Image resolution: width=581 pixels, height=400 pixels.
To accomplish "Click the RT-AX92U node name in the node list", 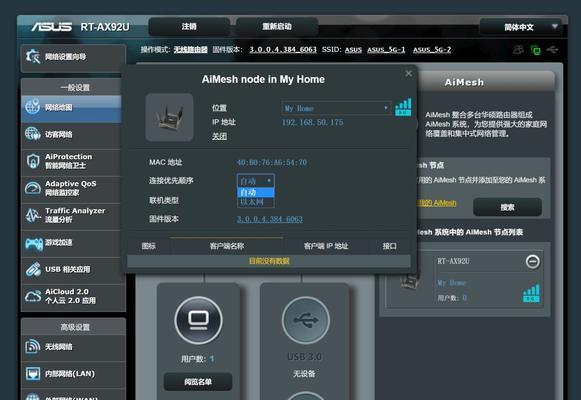I will tap(454, 261).
